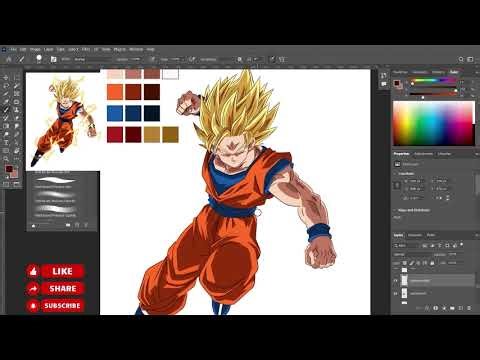Switch to the Paths tab
This screenshot has width=480, height=360.
click(431, 235)
